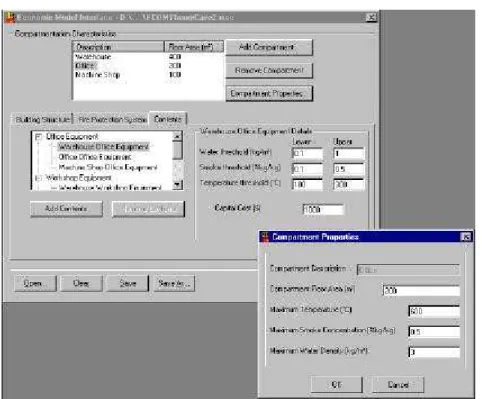The width and height of the screenshot is (482, 399).
Task: Click the Smoke threshold Upper field
Action: [x=348, y=169]
